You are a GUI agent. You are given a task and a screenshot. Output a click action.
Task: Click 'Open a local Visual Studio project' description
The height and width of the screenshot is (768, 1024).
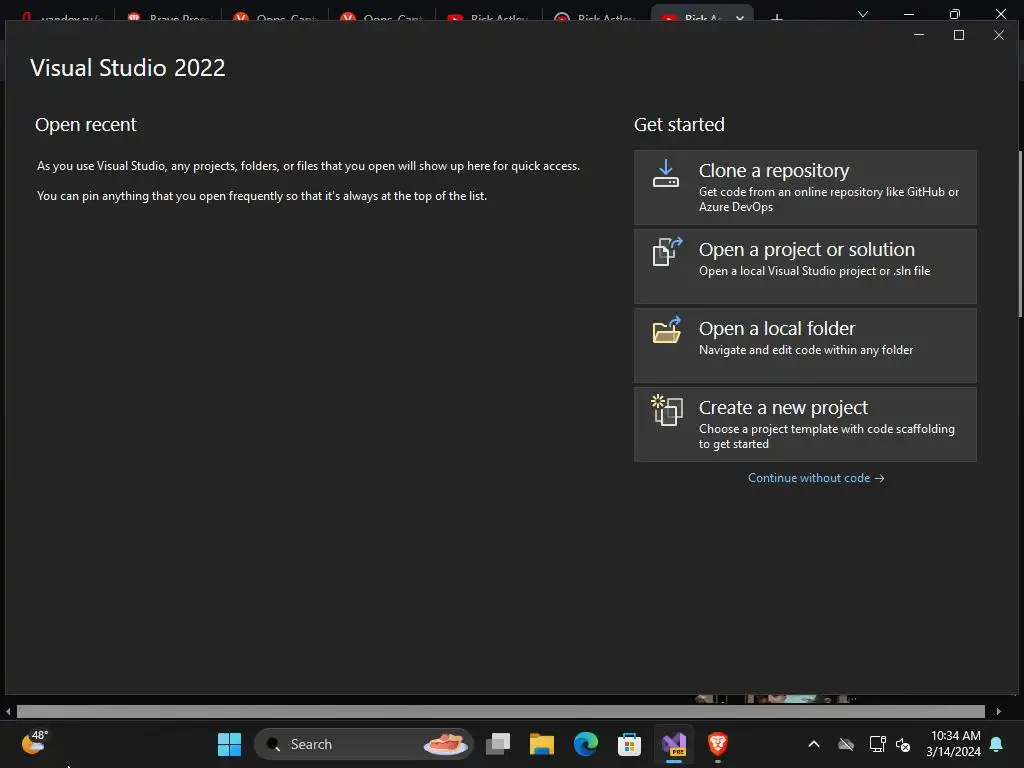click(x=814, y=271)
